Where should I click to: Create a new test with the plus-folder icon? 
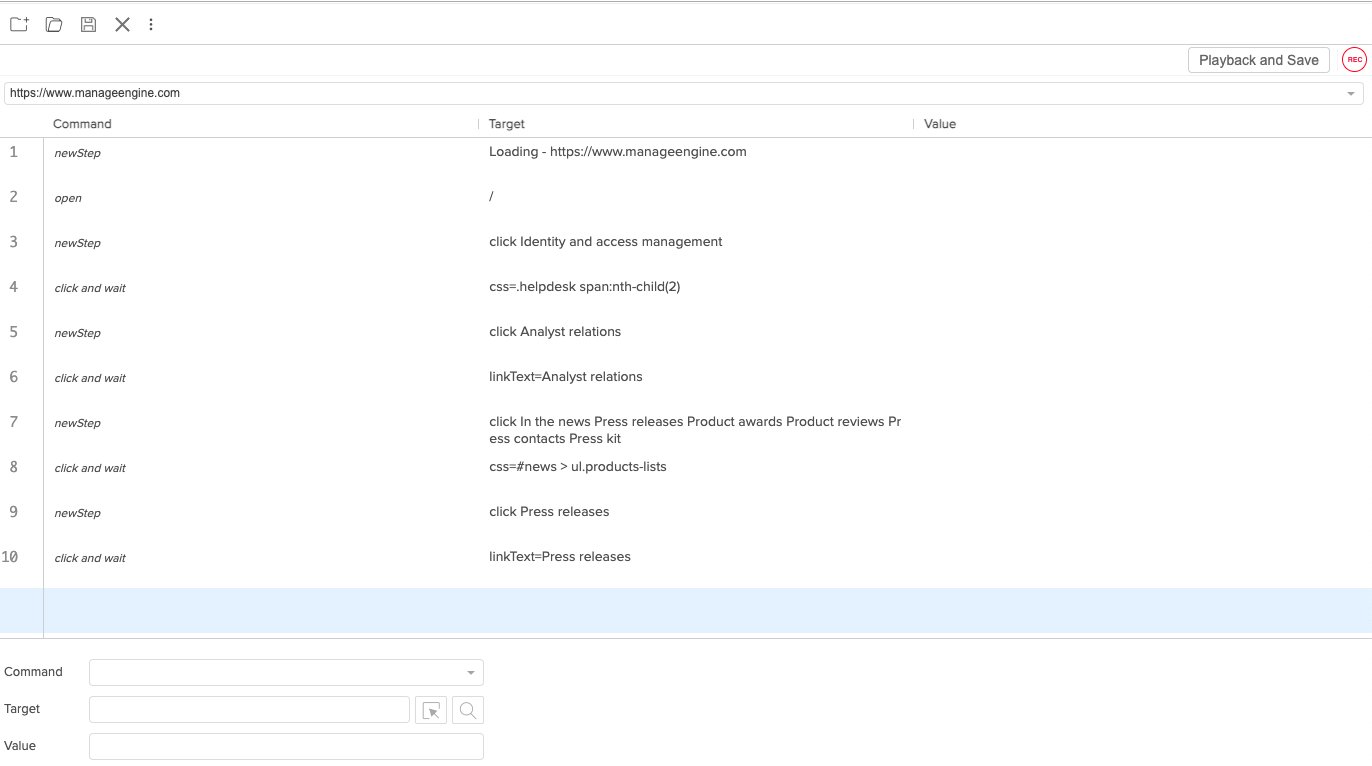[19, 24]
